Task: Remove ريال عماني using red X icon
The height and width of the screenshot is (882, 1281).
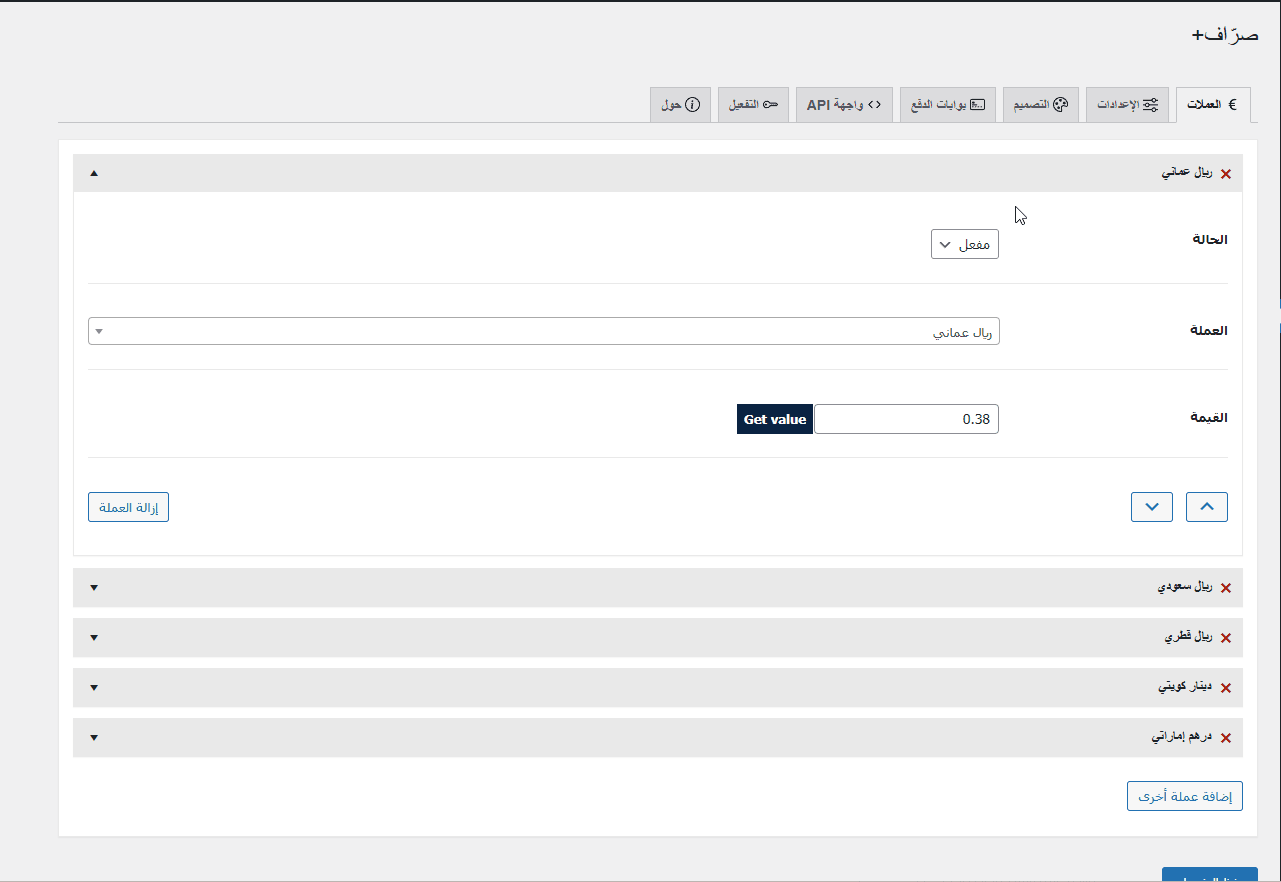Action: coord(1226,174)
